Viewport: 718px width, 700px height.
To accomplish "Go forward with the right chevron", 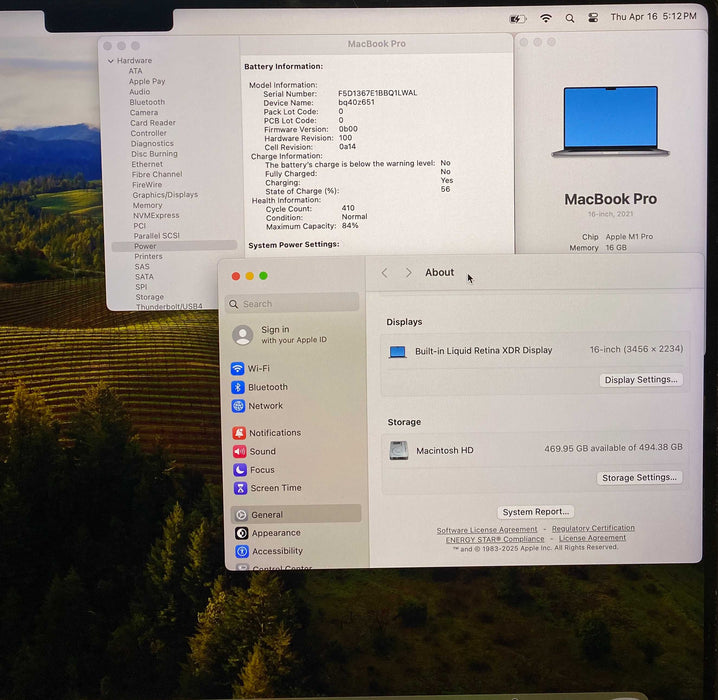I will (408, 273).
